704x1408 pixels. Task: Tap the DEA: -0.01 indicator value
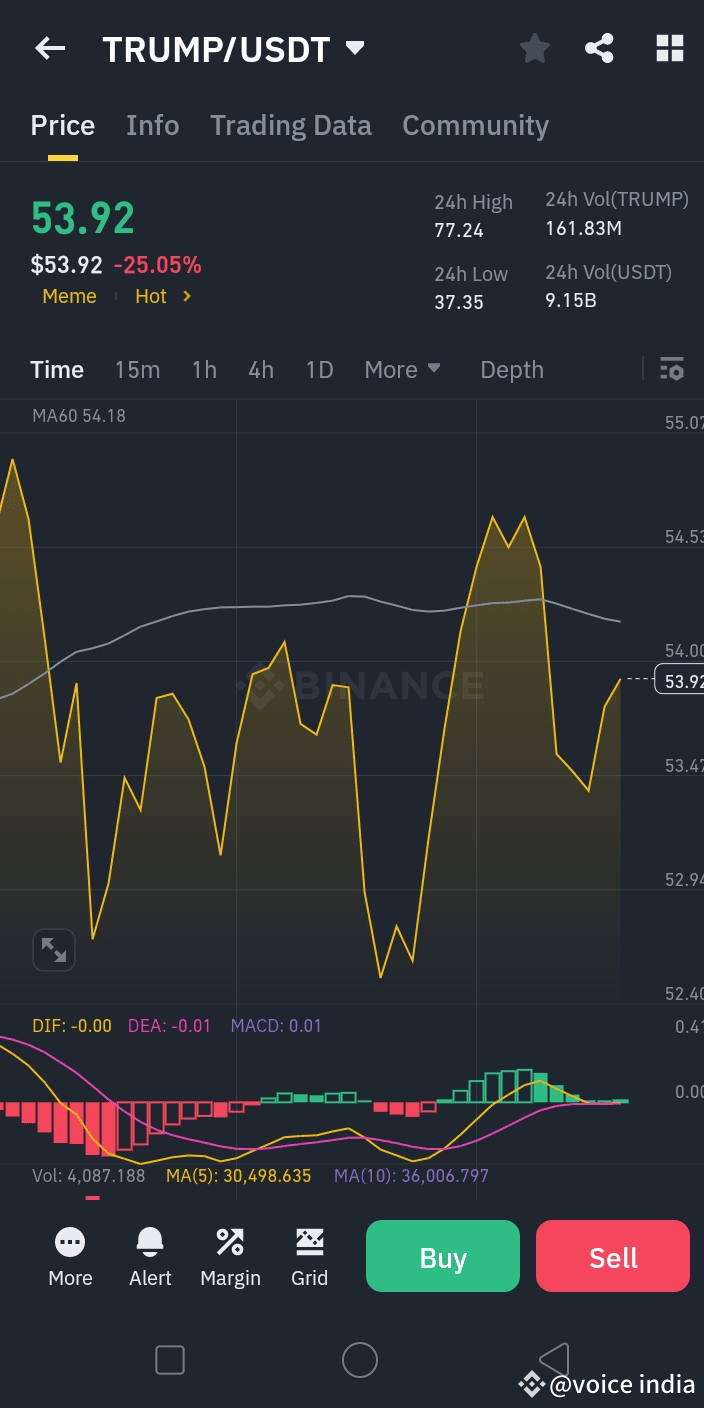[169, 1026]
